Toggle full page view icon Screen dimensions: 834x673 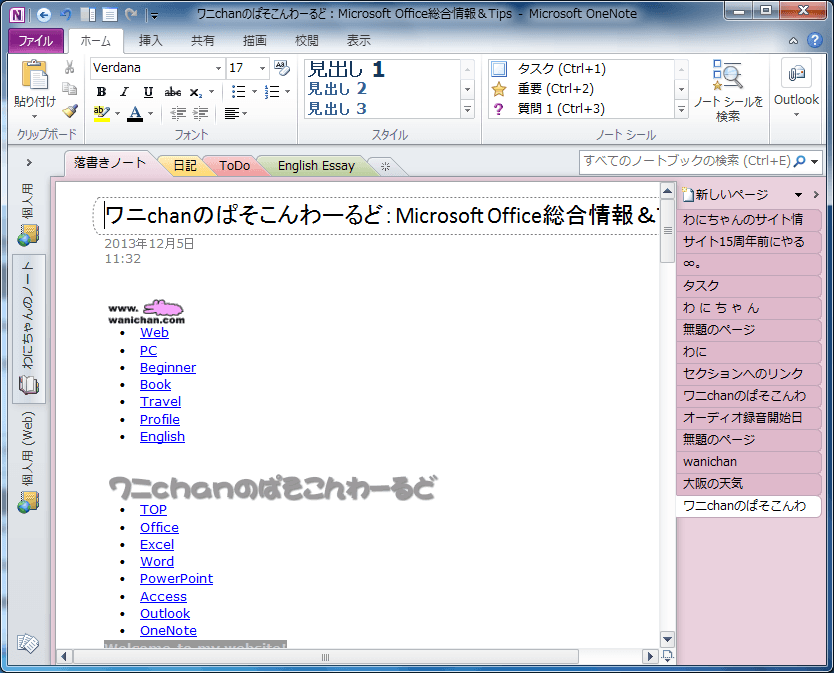110,14
